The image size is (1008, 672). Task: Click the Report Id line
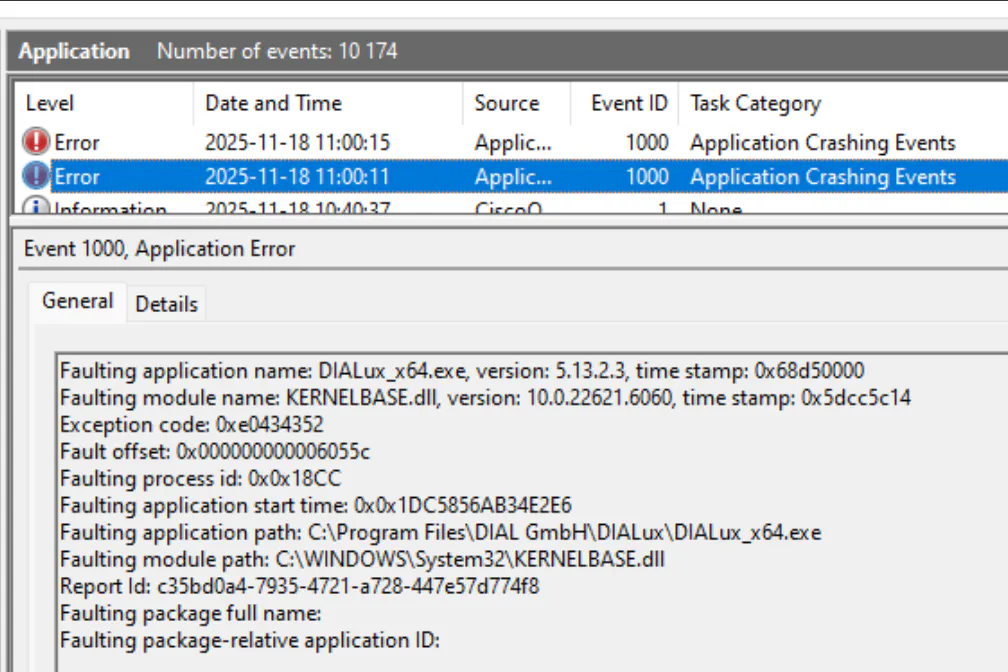coord(300,587)
